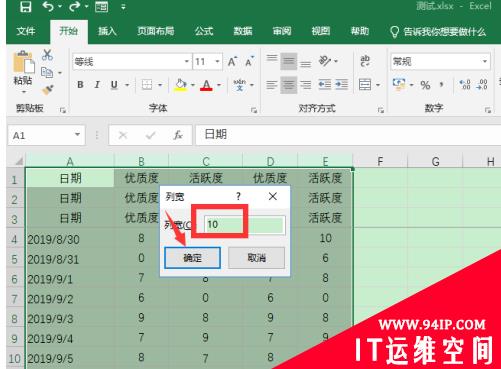Decrease the font size
The height and width of the screenshot is (369, 501).
coord(249,62)
